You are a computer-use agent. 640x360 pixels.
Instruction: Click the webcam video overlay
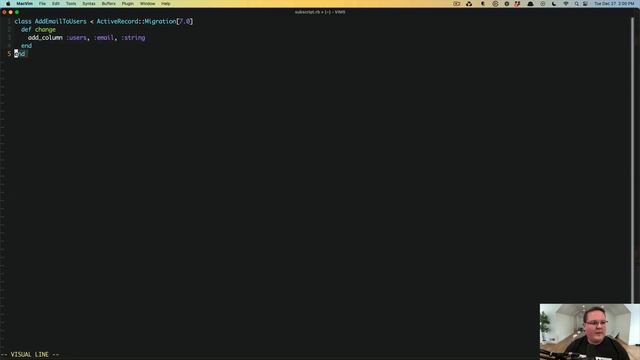pyautogui.click(x=589, y=332)
